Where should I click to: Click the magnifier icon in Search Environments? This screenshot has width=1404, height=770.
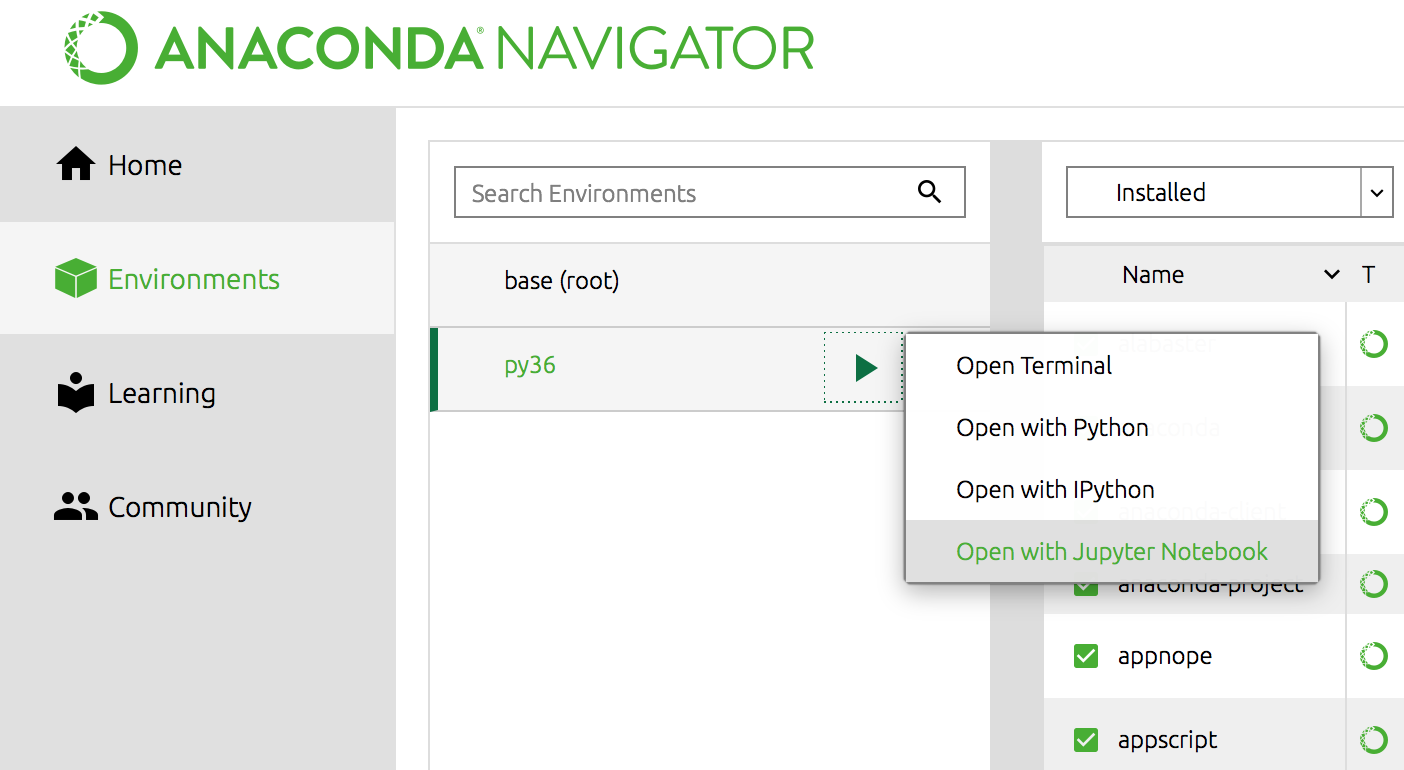(x=930, y=191)
